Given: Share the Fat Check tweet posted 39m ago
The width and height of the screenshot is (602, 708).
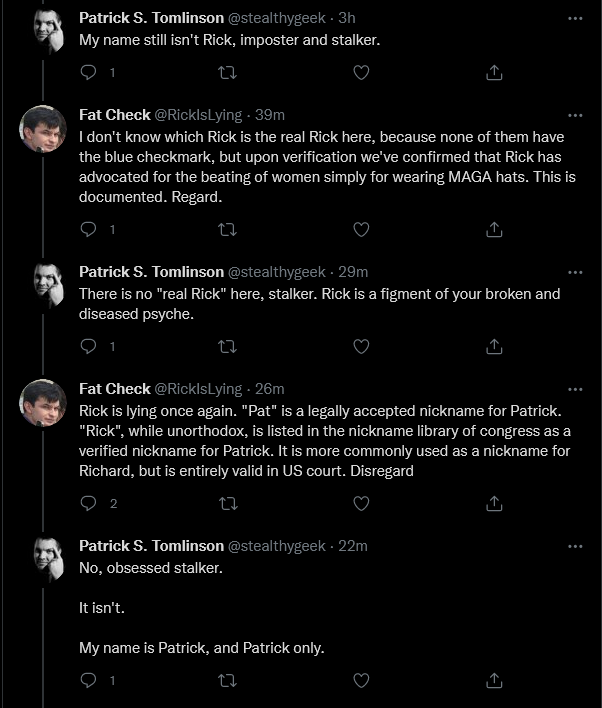Looking at the screenshot, I should pyautogui.click(x=494, y=229).
